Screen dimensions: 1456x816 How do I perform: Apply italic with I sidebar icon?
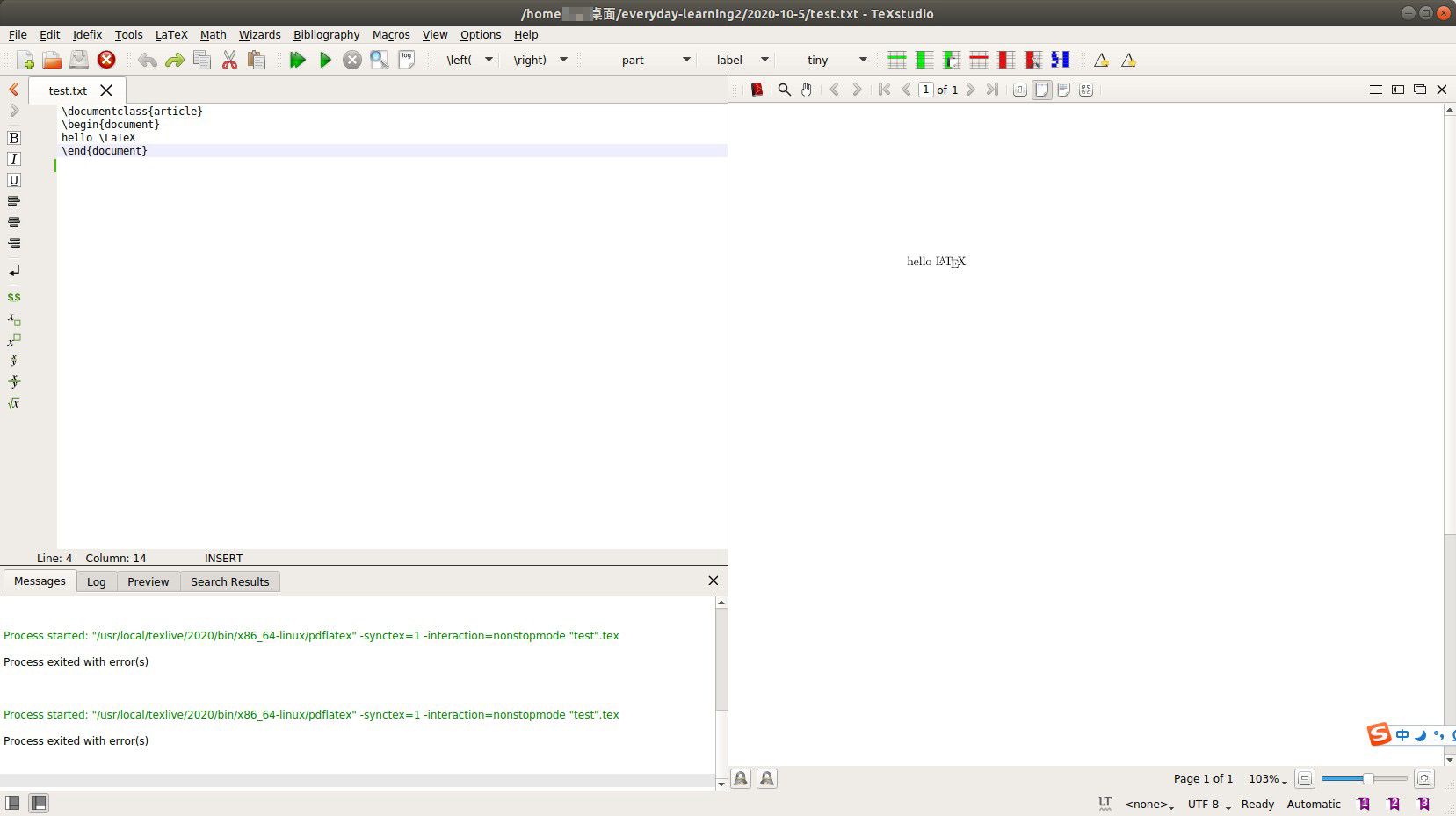click(x=14, y=159)
